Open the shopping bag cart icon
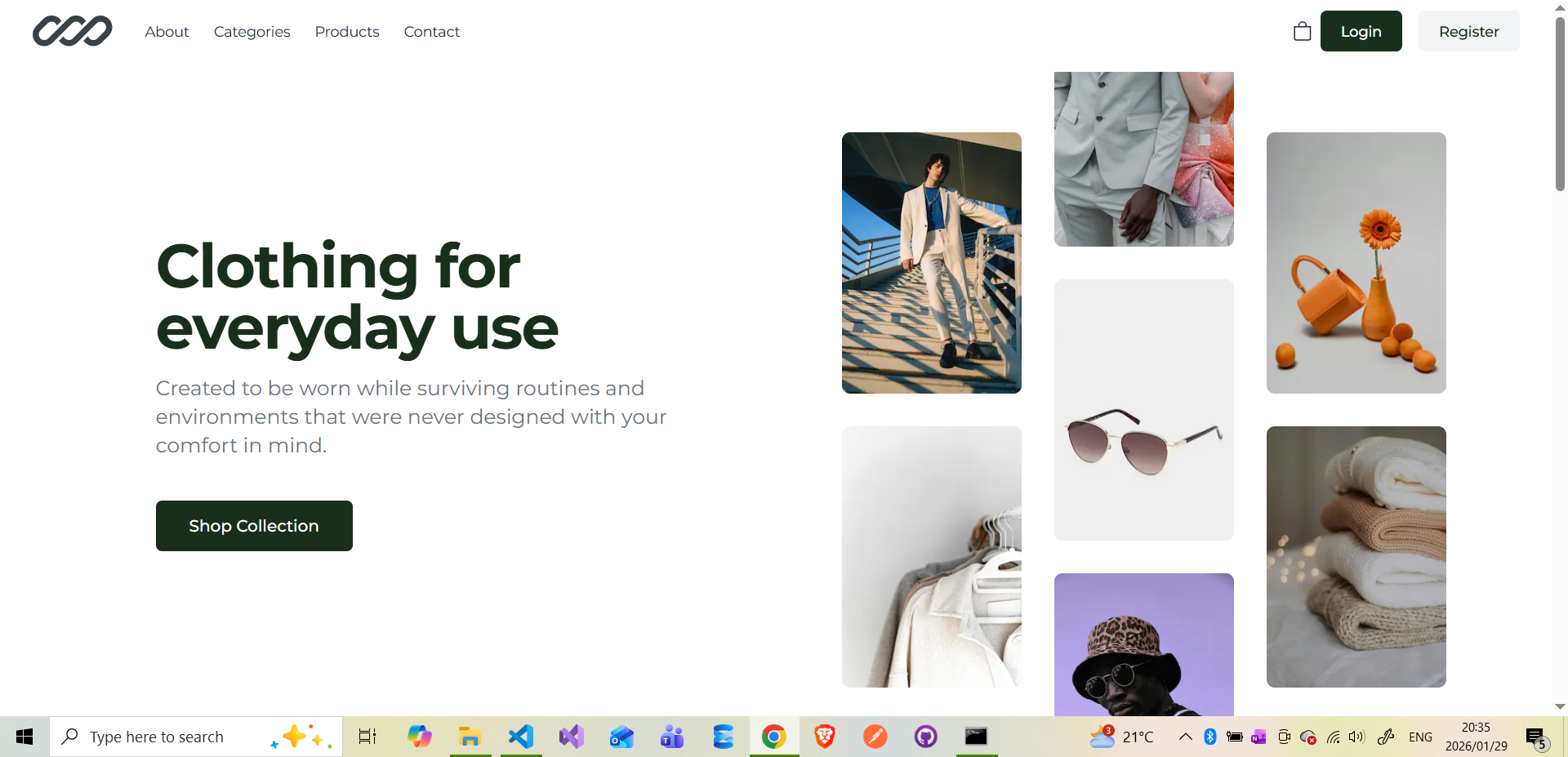Image resolution: width=1568 pixels, height=757 pixels. (1302, 32)
